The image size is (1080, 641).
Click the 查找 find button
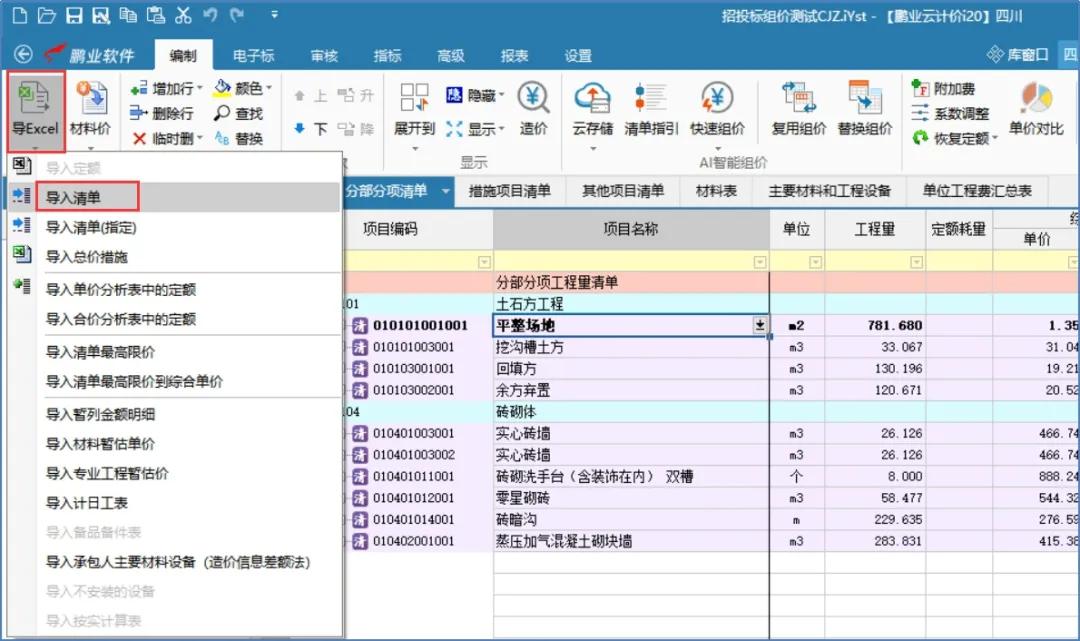[239, 114]
